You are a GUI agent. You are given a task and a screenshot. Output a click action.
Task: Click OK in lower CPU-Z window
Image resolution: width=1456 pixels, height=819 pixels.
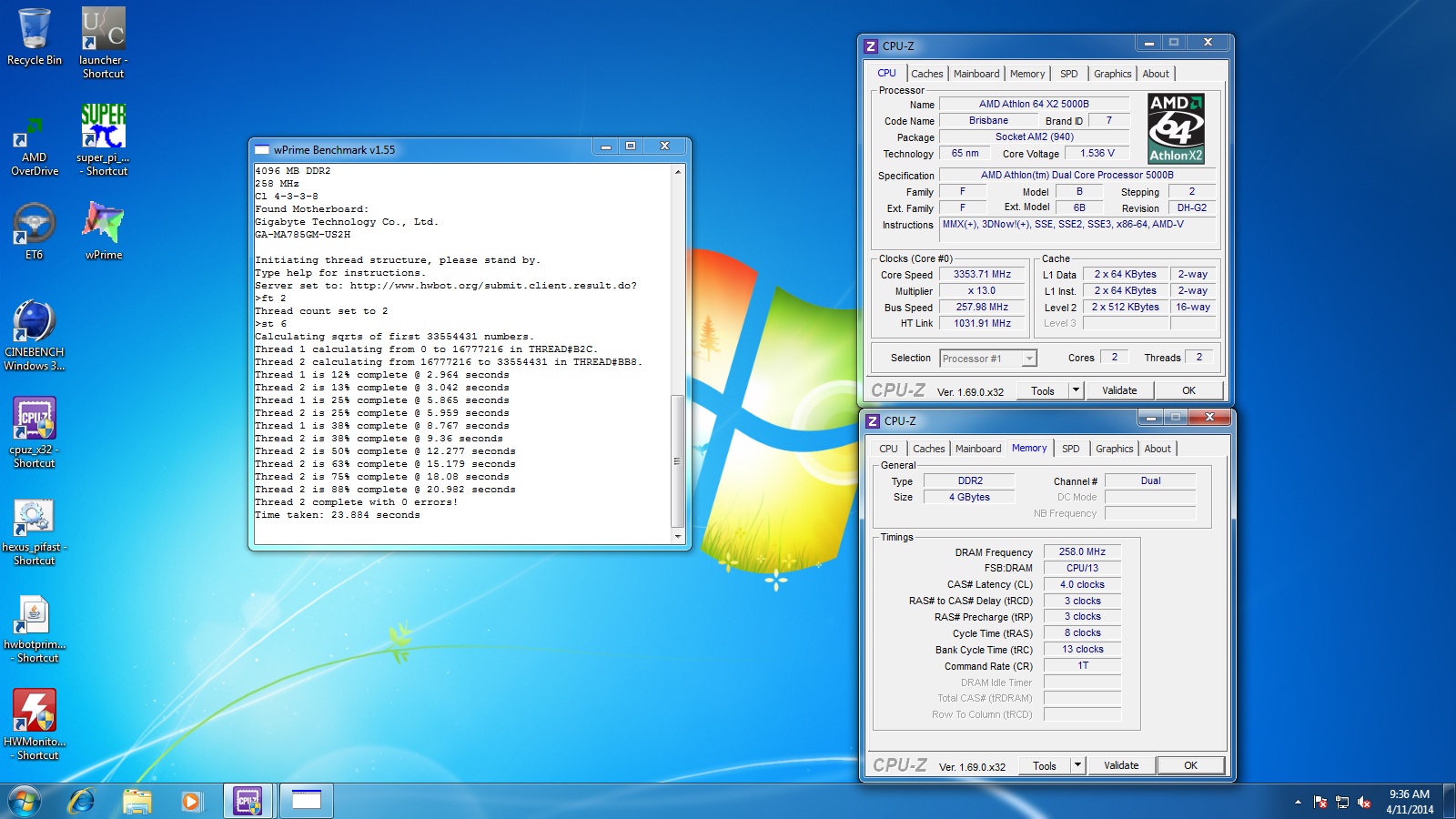coord(1190,765)
